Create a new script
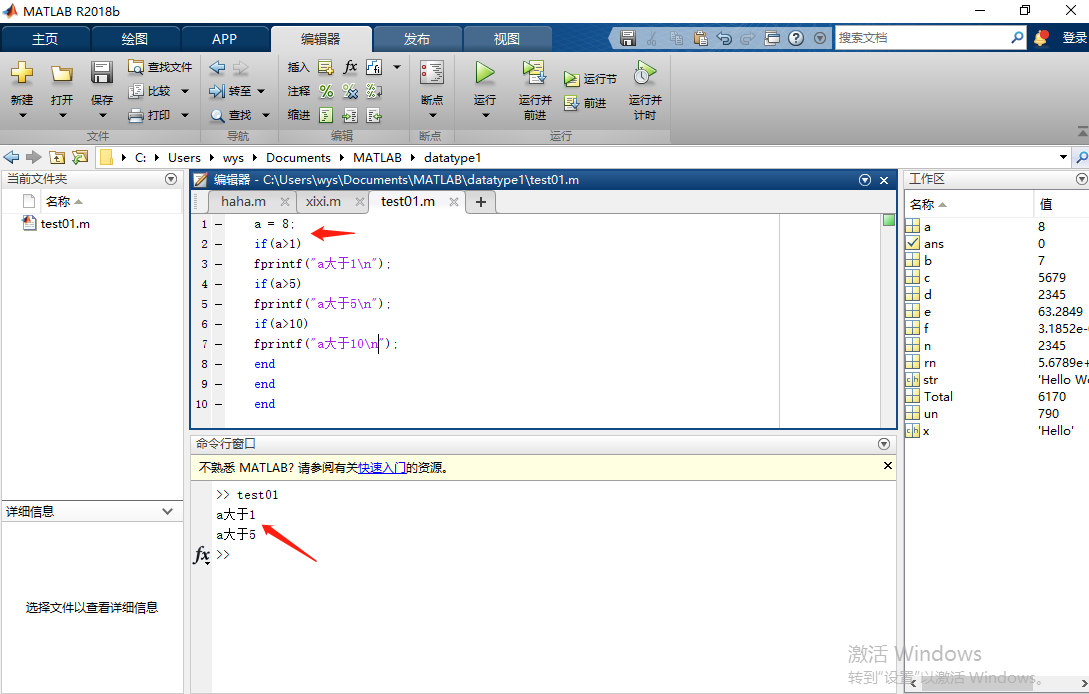The width and height of the screenshot is (1089, 694). [21, 72]
